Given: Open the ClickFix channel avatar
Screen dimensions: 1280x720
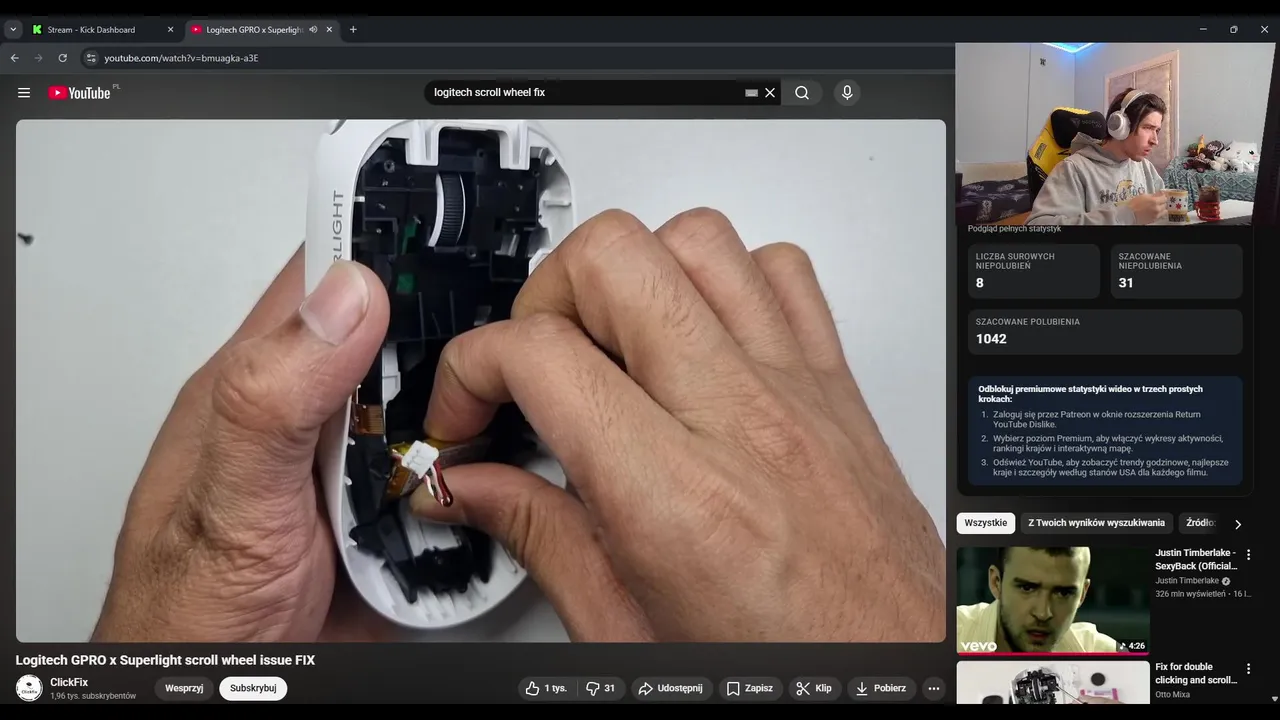Looking at the screenshot, I should point(29,688).
